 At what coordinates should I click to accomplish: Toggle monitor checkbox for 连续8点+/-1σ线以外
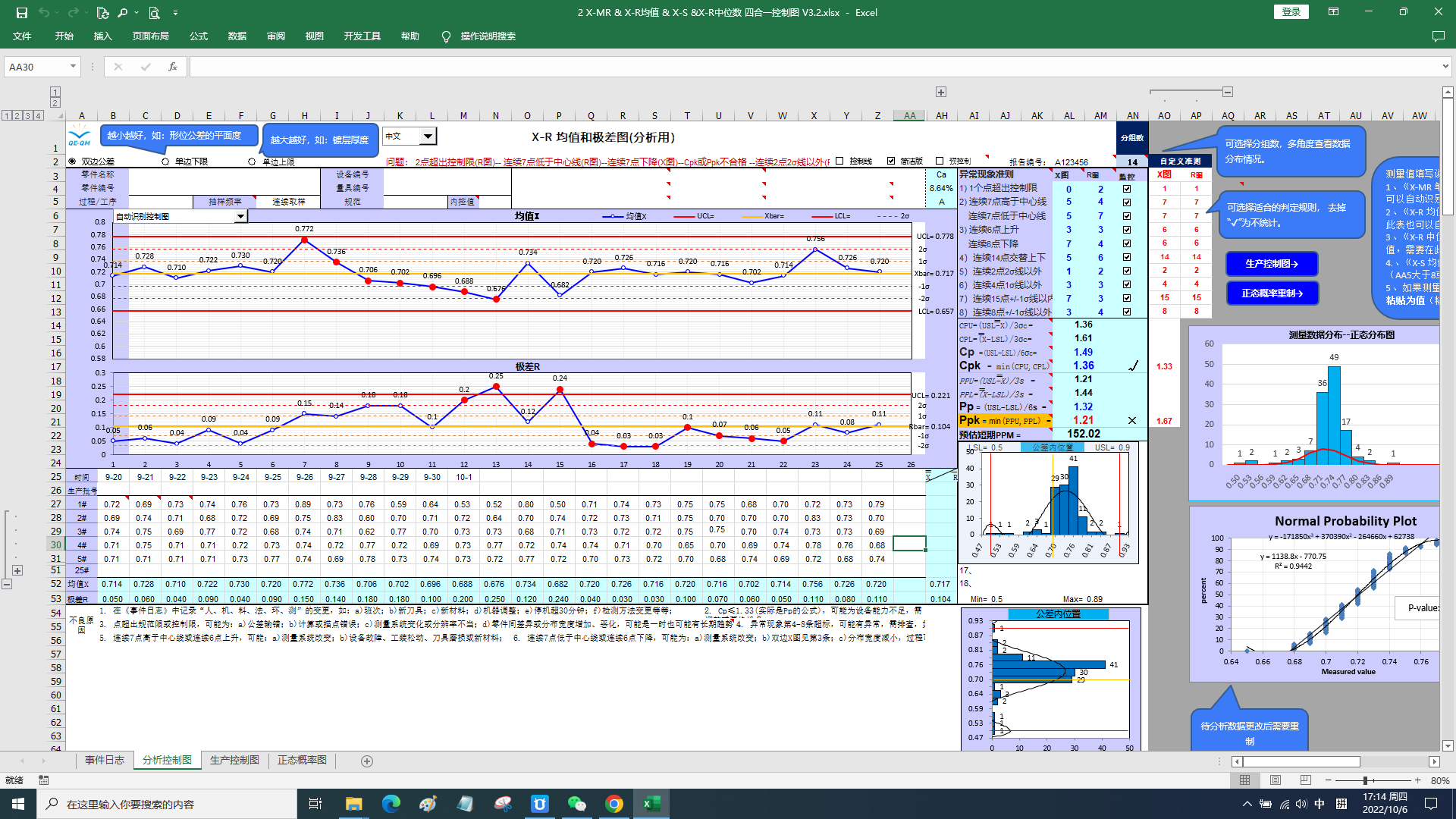(1127, 312)
